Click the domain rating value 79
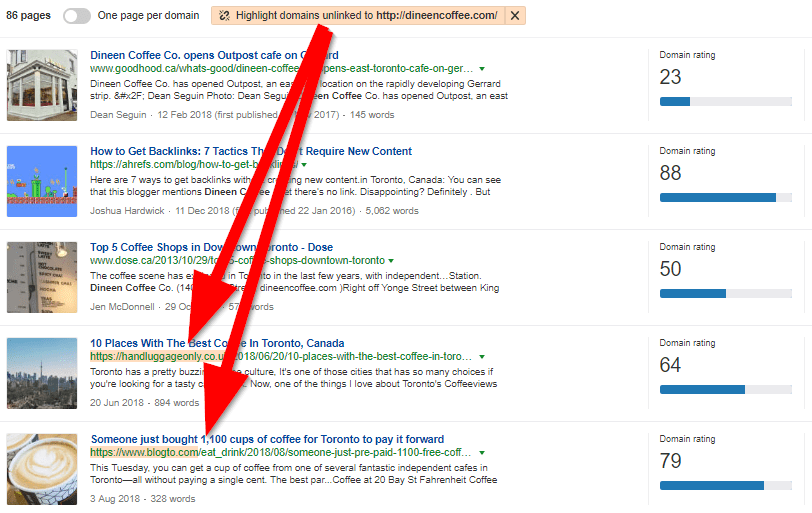Image resolution: width=812 pixels, height=513 pixels. click(670, 461)
